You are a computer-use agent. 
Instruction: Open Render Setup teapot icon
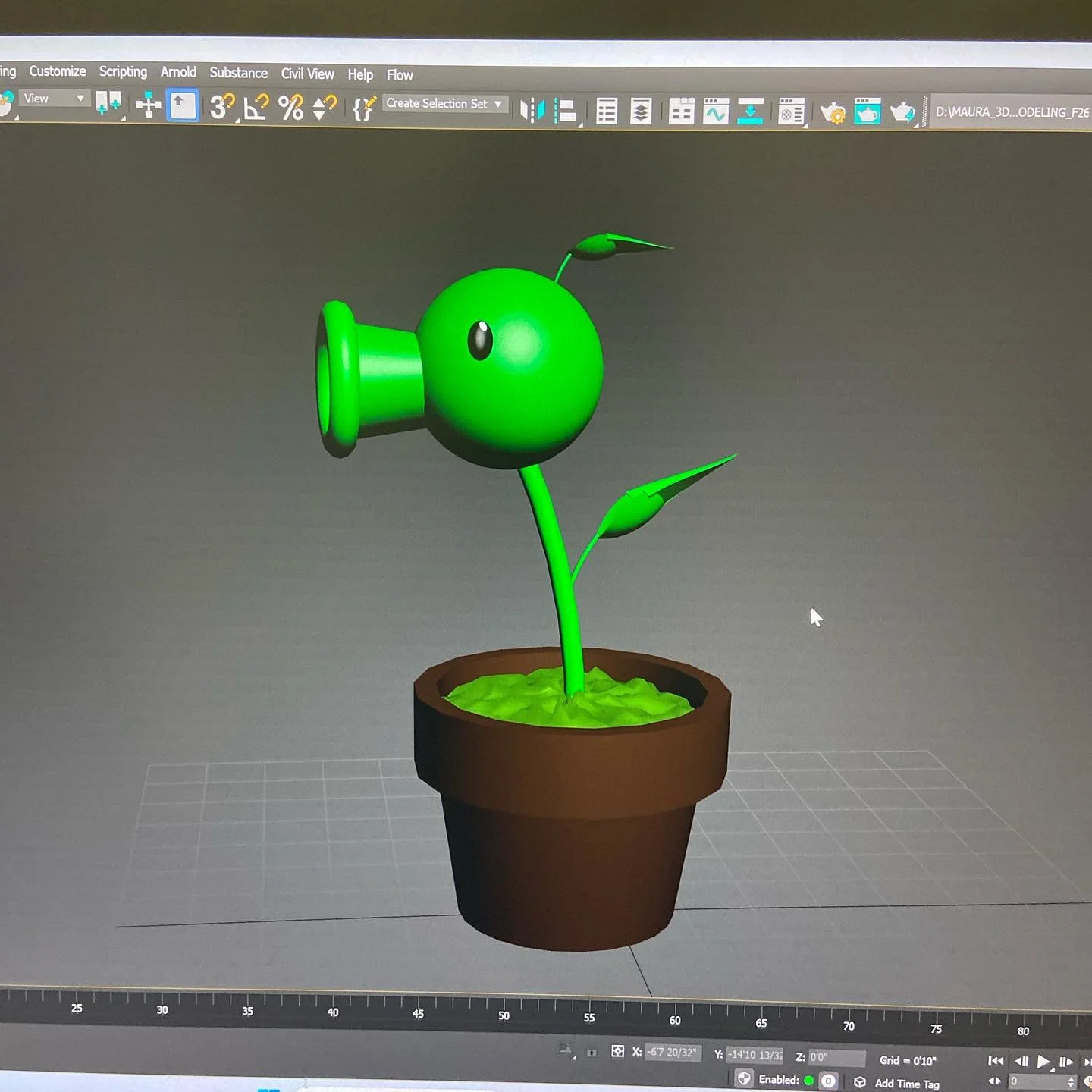(x=832, y=114)
